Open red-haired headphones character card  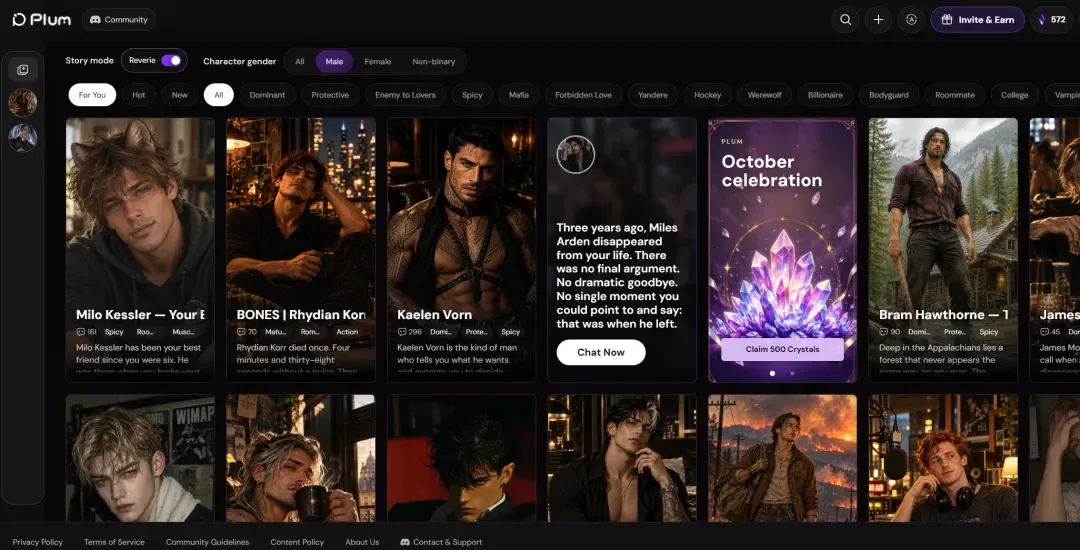(943, 458)
